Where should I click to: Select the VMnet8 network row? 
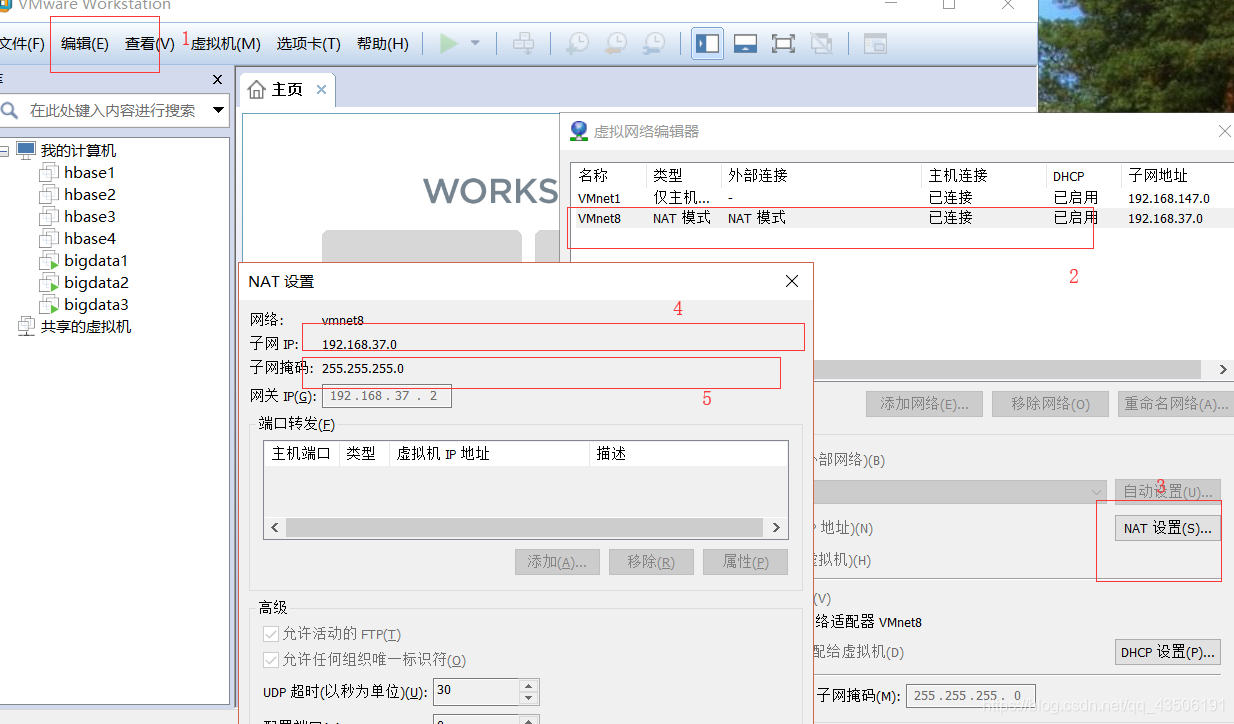(x=901, y=218)
